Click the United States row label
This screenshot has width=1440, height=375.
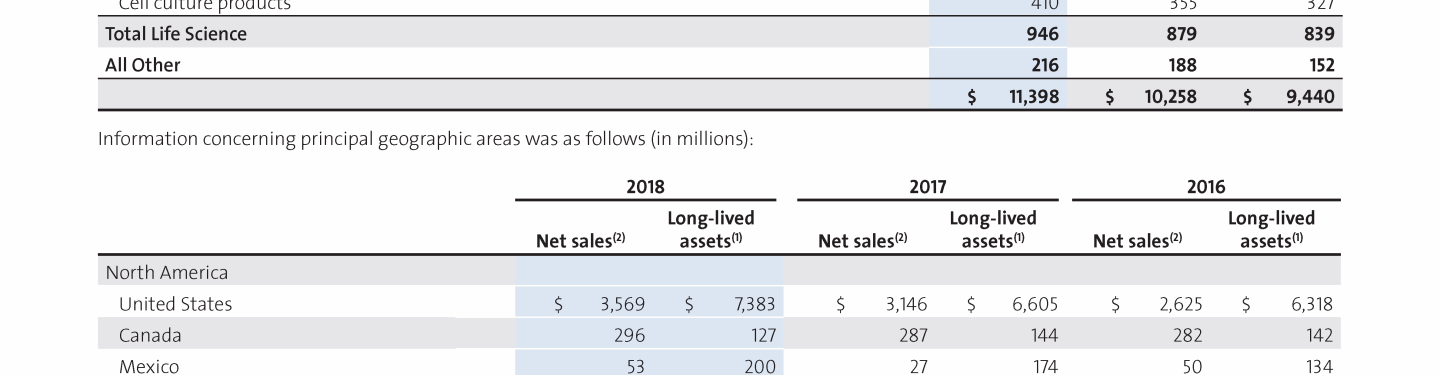click(175, 304)
